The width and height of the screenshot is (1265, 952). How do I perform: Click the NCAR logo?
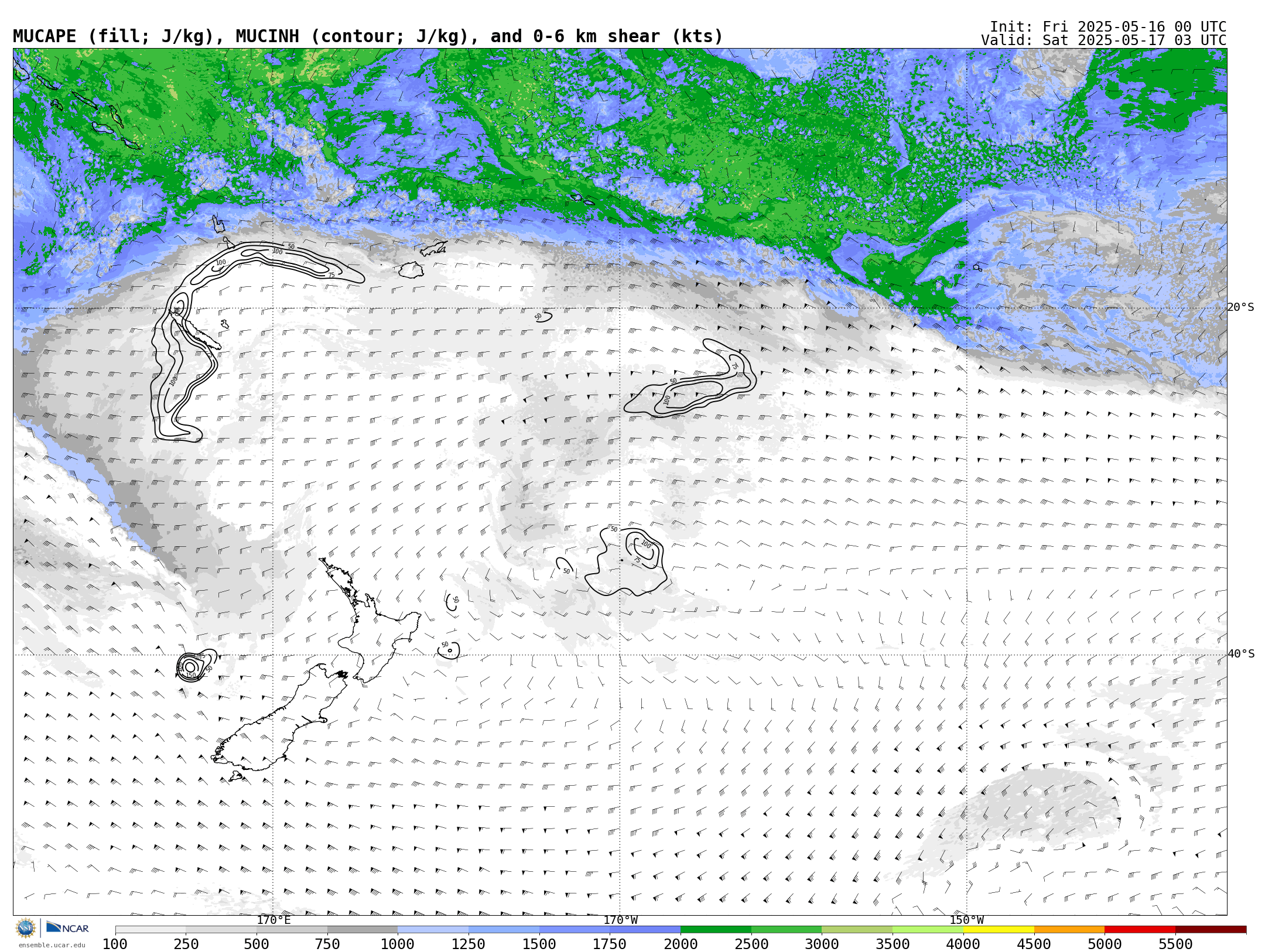point(67,928)
